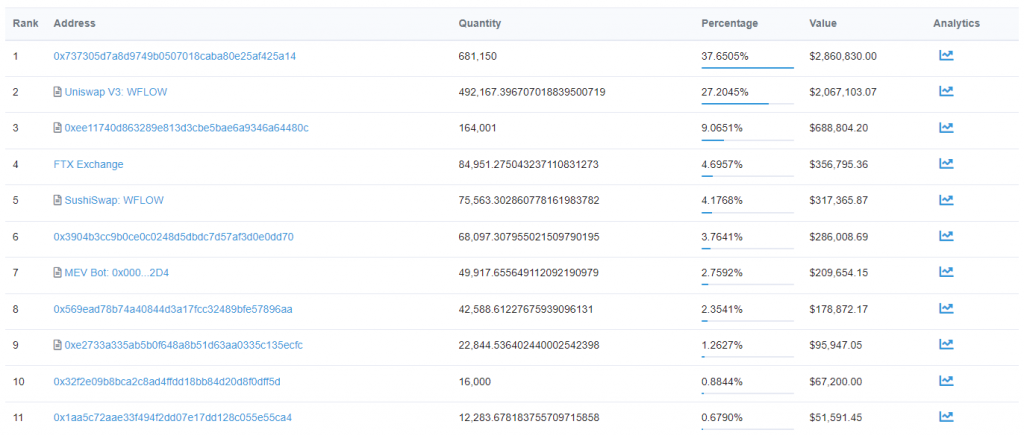The height and width of the screenshot is (436, 1024).
Task: Open address 0xe2733a335ab5b0f648a8b51d63aa0335c135ecfc
Action: (184, 345)
